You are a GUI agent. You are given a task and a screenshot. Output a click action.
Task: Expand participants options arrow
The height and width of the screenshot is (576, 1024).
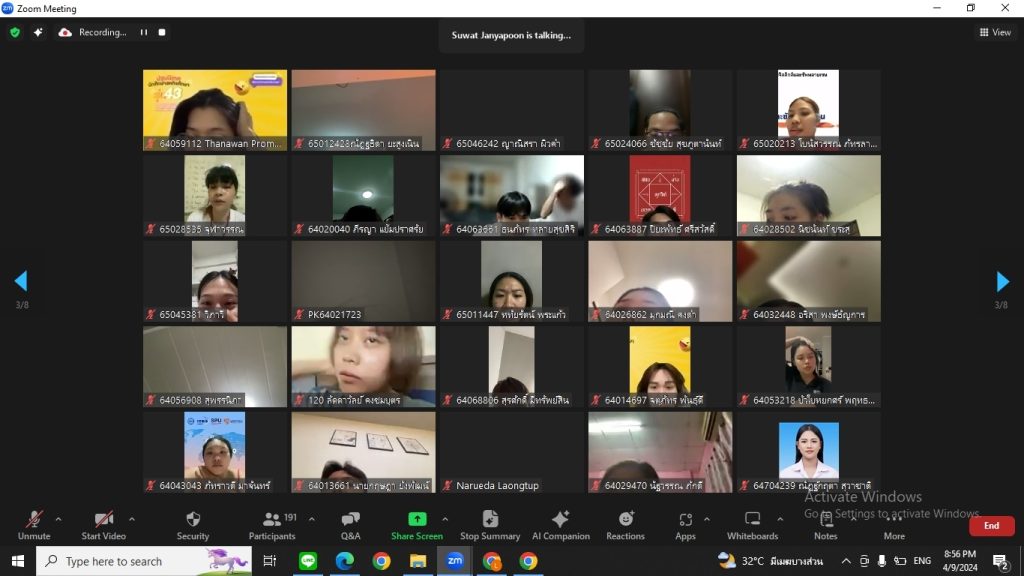312,519
